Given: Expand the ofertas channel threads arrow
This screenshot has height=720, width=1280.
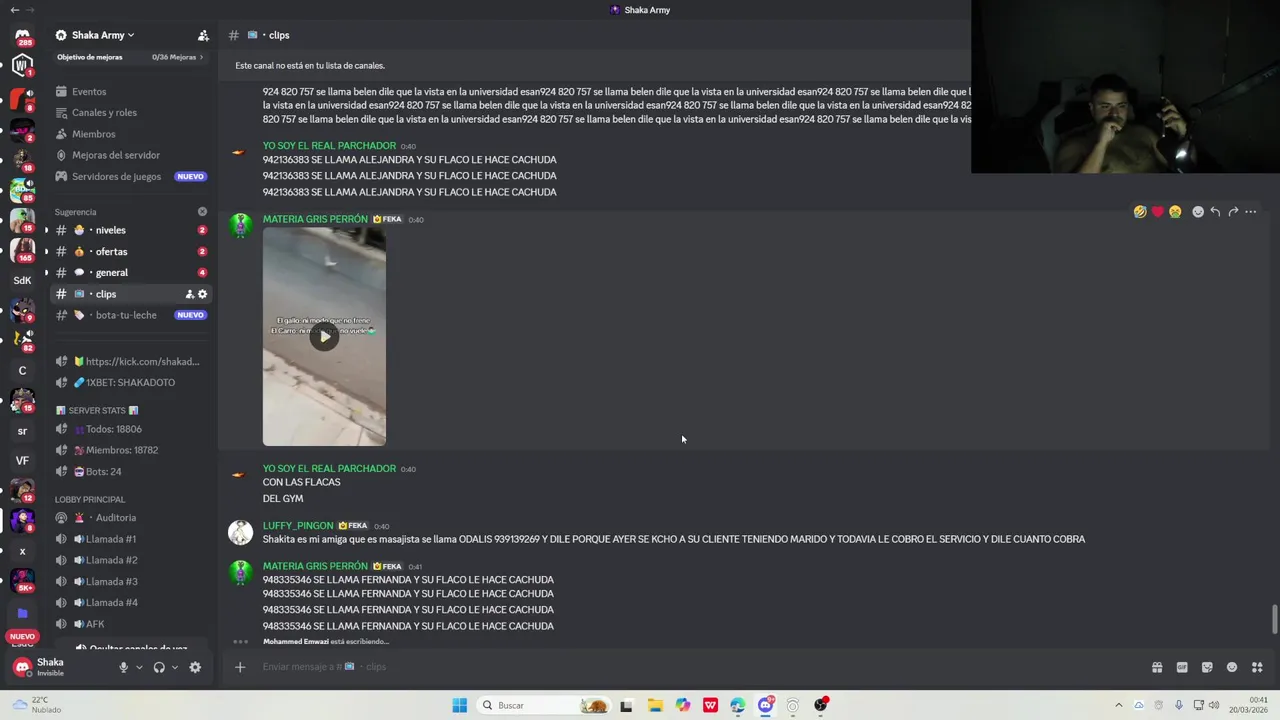Looking at the screenshot, I should (46, 252).
